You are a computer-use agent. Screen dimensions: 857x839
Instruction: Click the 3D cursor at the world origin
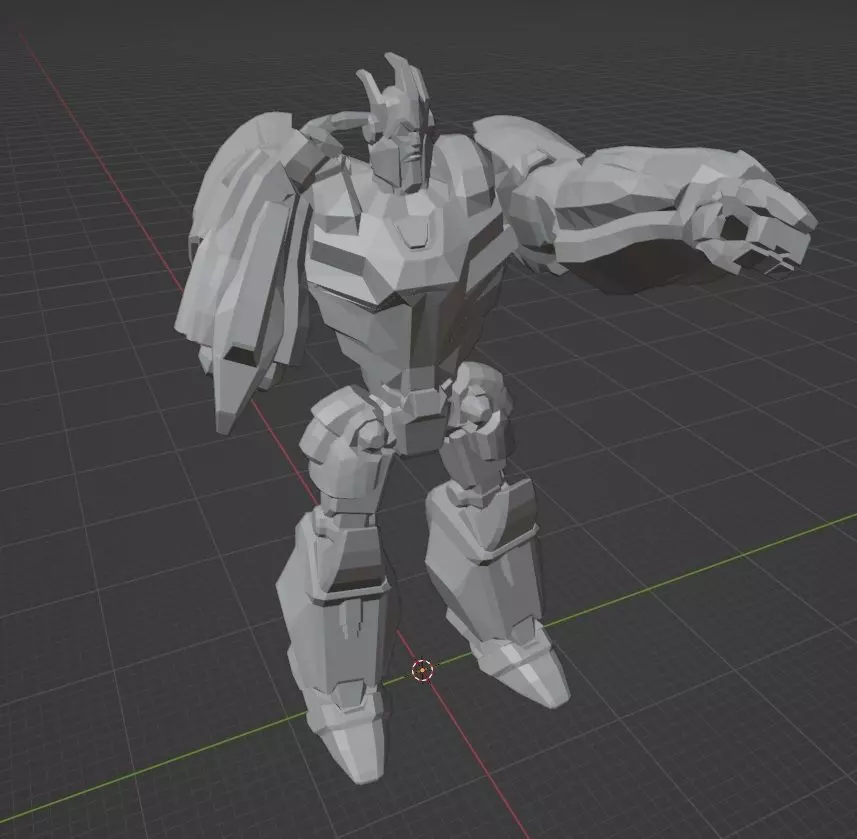click(x=422, y=670)
